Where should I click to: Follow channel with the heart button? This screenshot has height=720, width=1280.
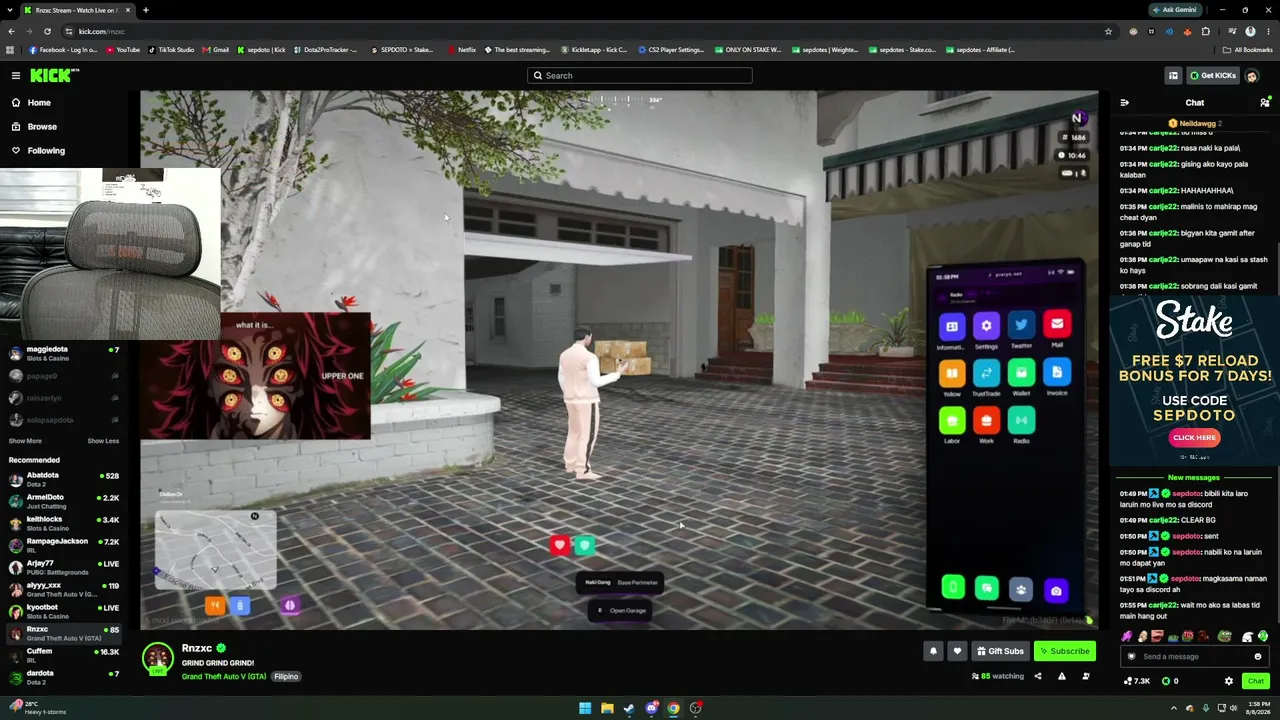[957, 651]
